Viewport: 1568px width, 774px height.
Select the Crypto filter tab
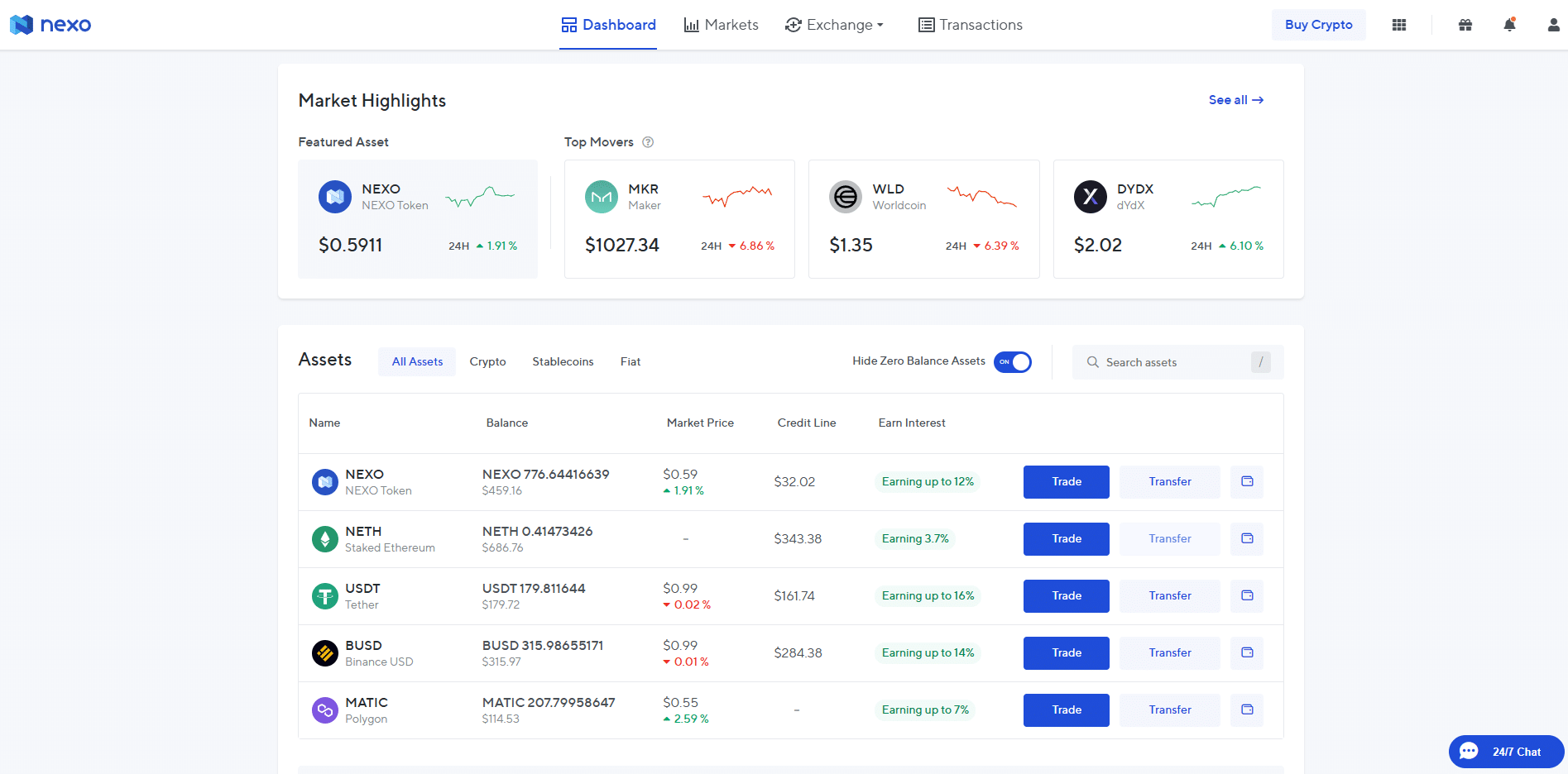click(x=487, y=362)
